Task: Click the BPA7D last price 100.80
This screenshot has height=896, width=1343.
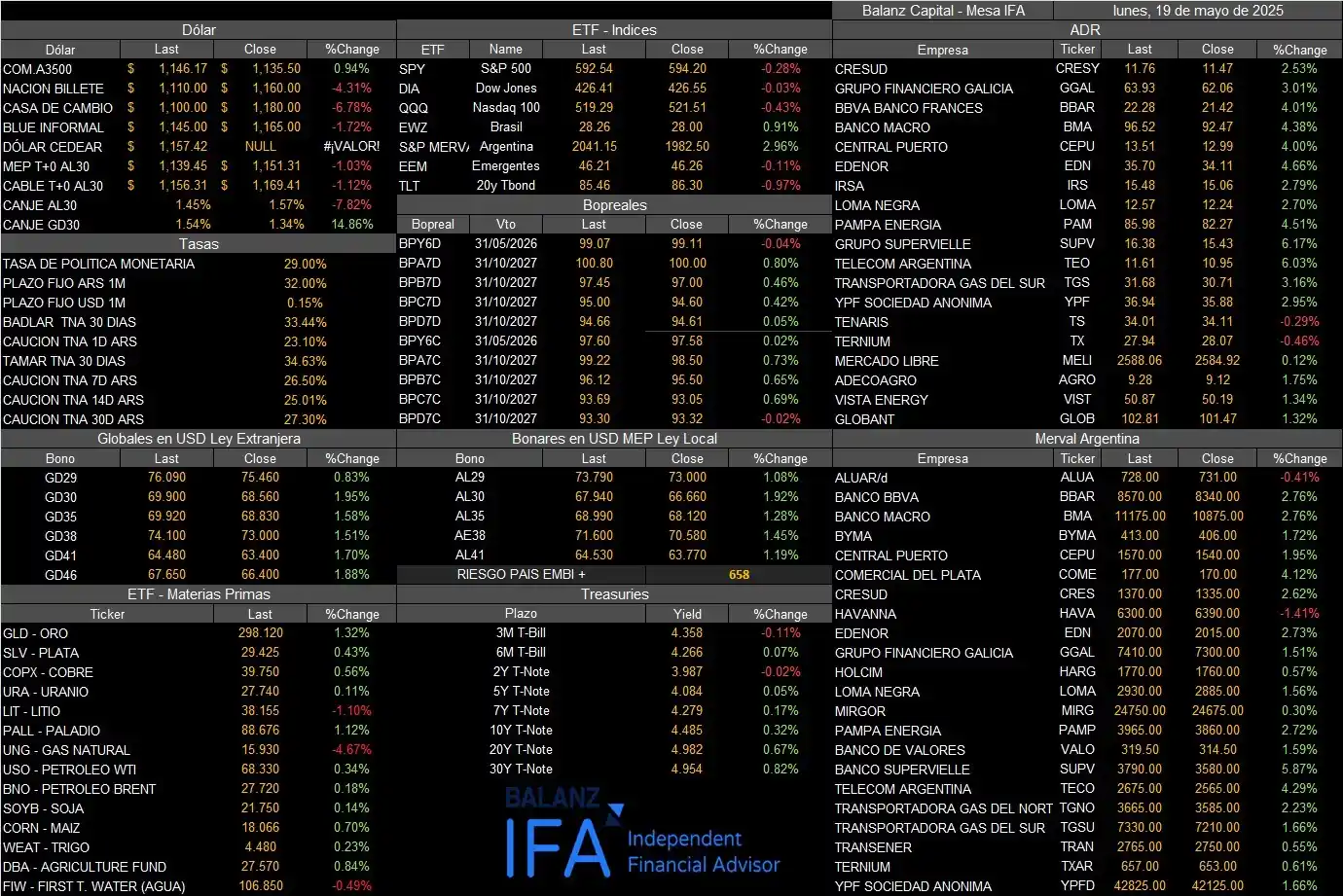Action: tap(594, 264)
